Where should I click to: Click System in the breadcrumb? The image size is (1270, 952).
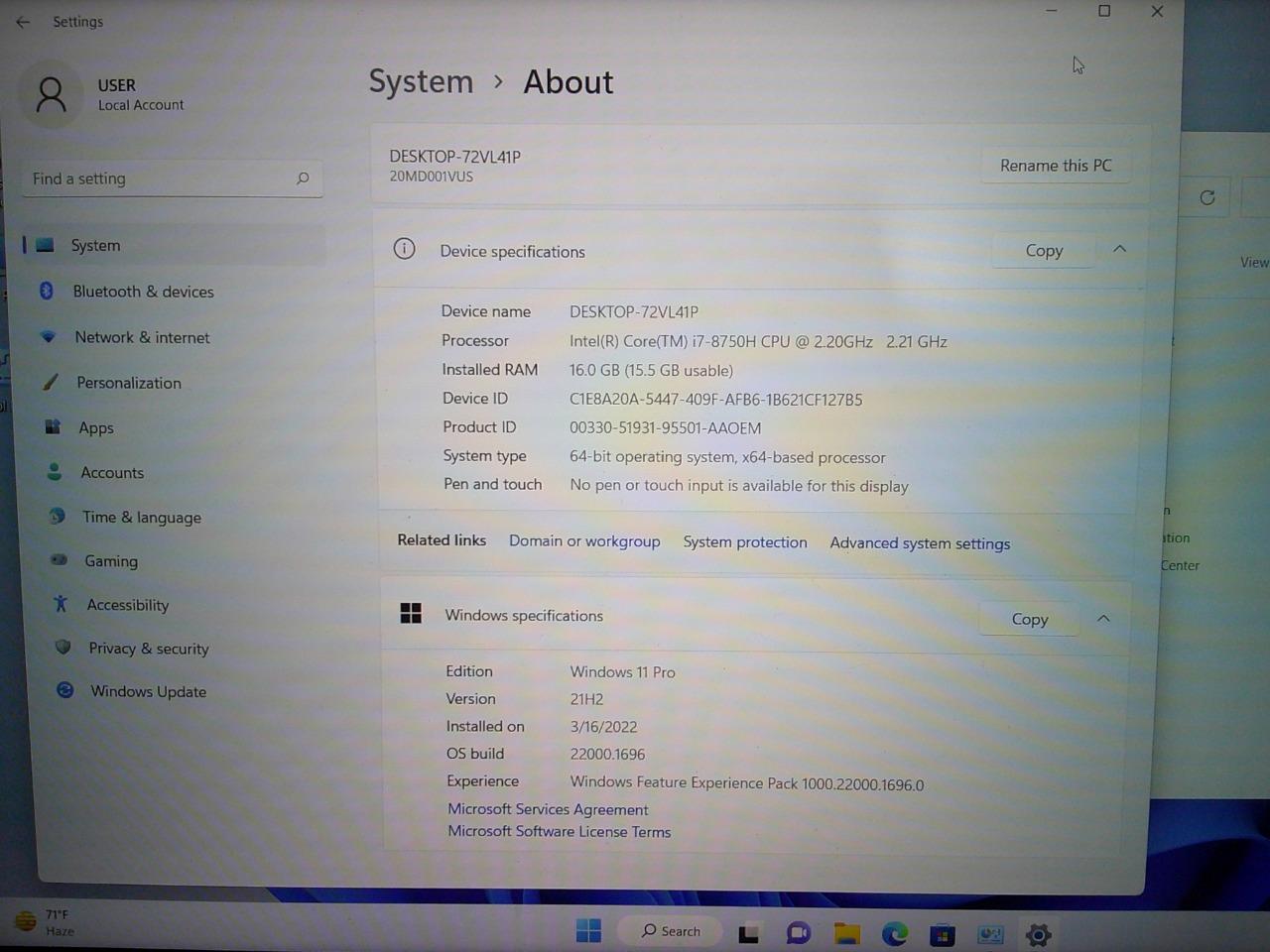click(421, 81)
